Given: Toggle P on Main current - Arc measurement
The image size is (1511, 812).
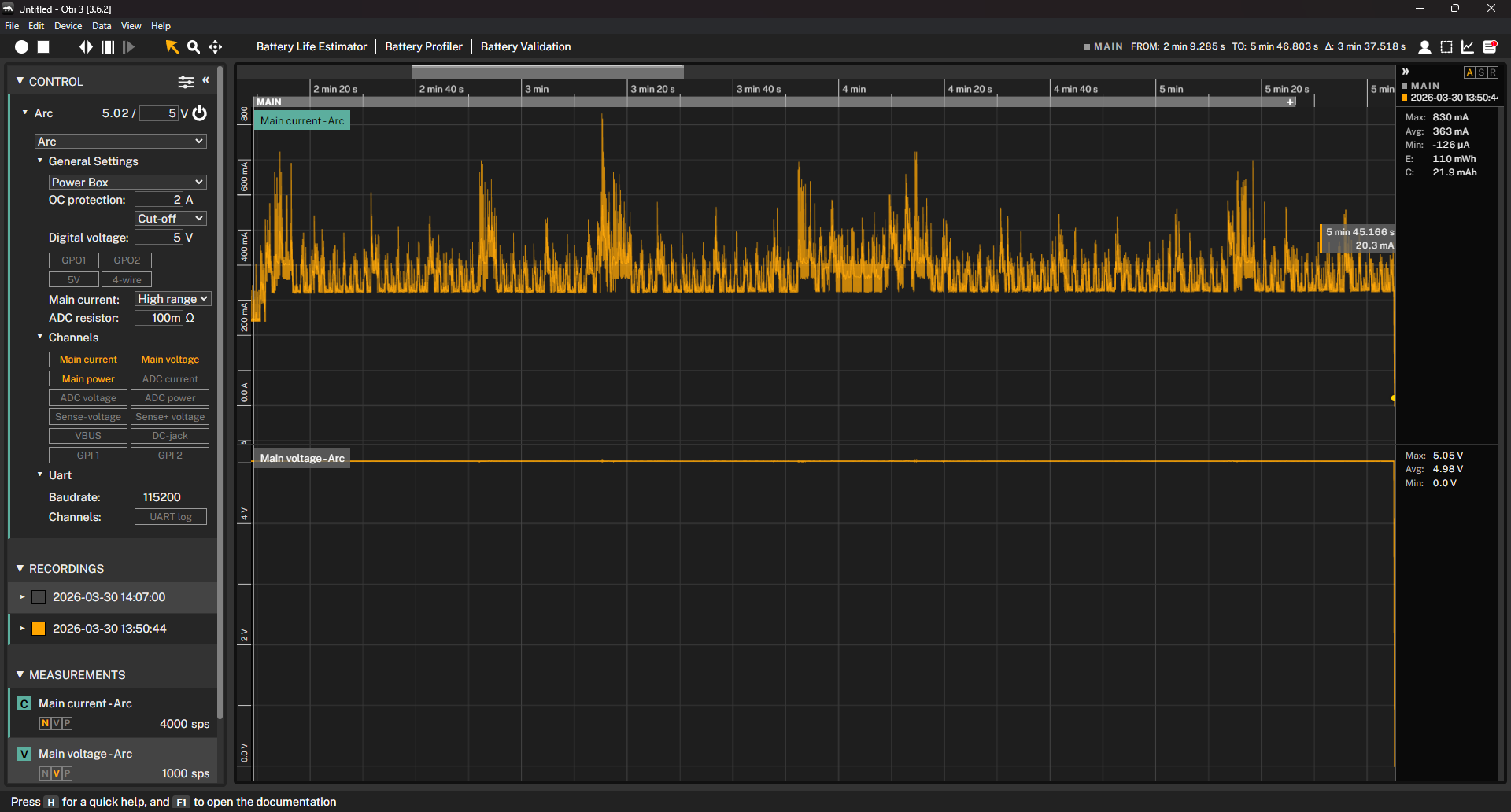Looking at the screenshot, I should click(x=67, y=724).
